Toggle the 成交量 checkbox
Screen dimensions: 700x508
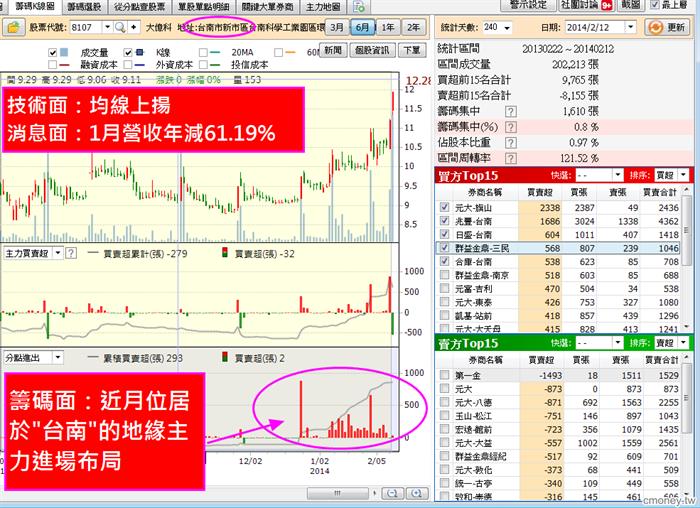(x=53, y=52)
